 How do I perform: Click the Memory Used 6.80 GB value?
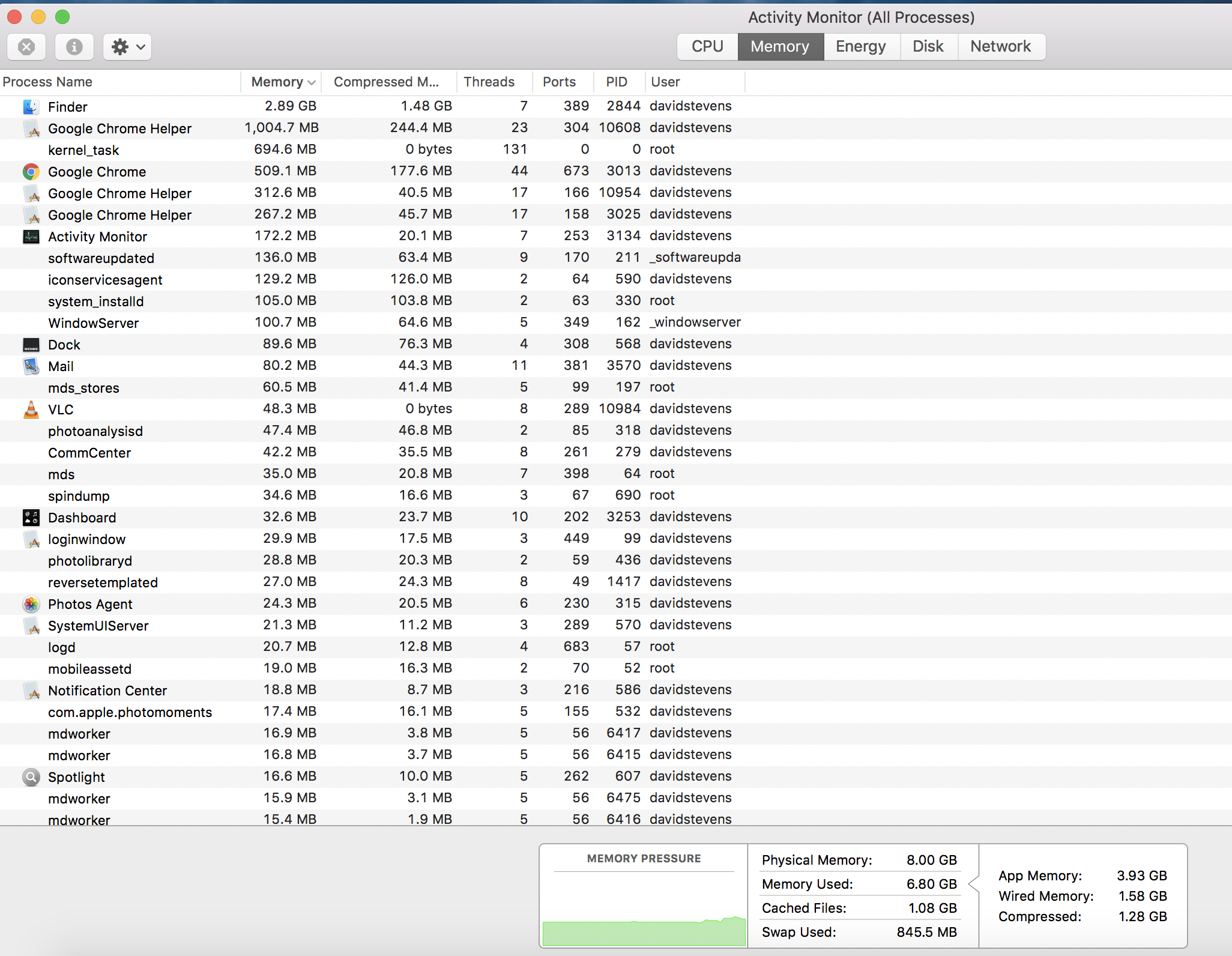tap(932, 884)
